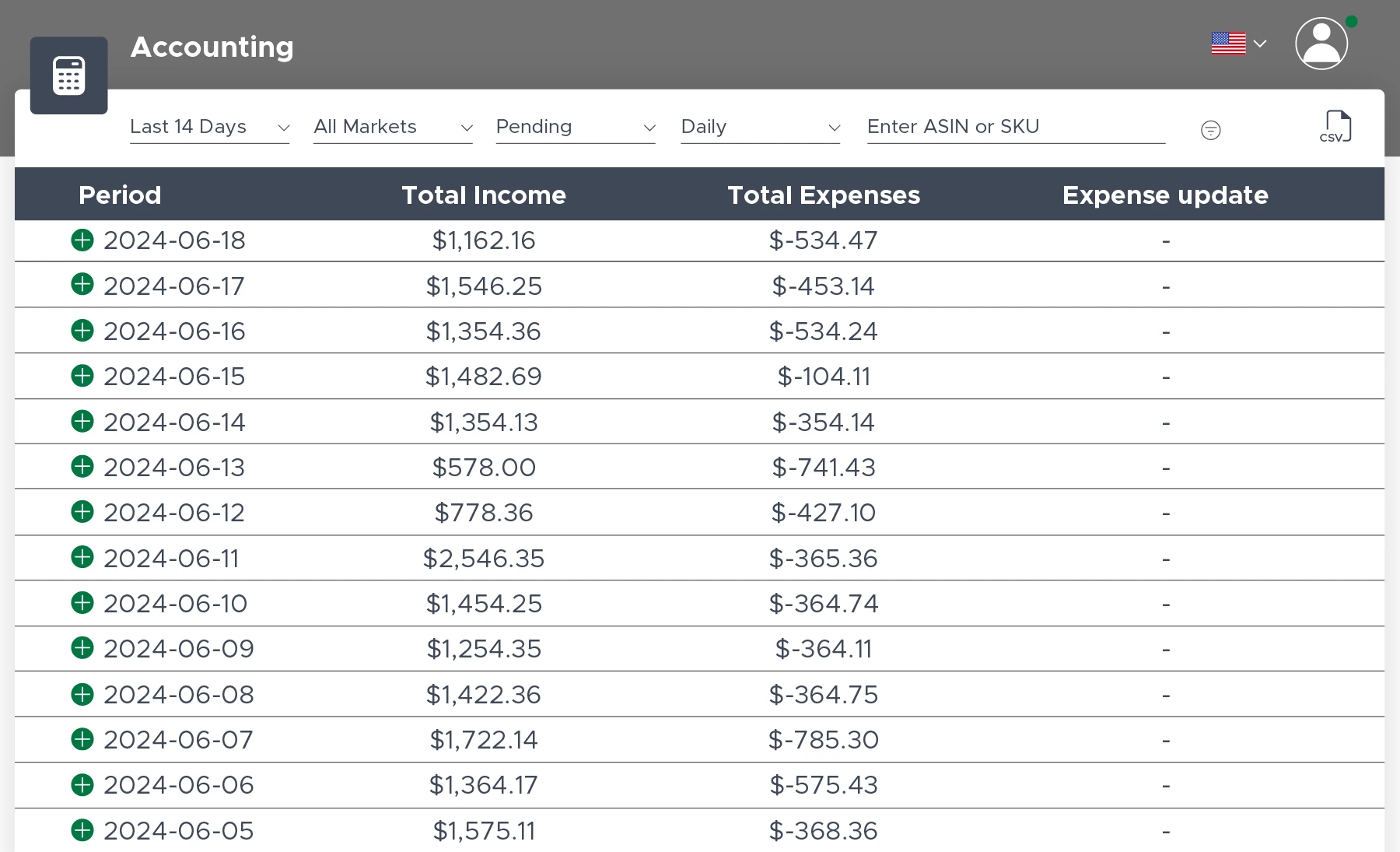The height and width of the screenshot is (852, 1400).
Task: Expand the row for 2024-06-18
Action: click(82, 240)
